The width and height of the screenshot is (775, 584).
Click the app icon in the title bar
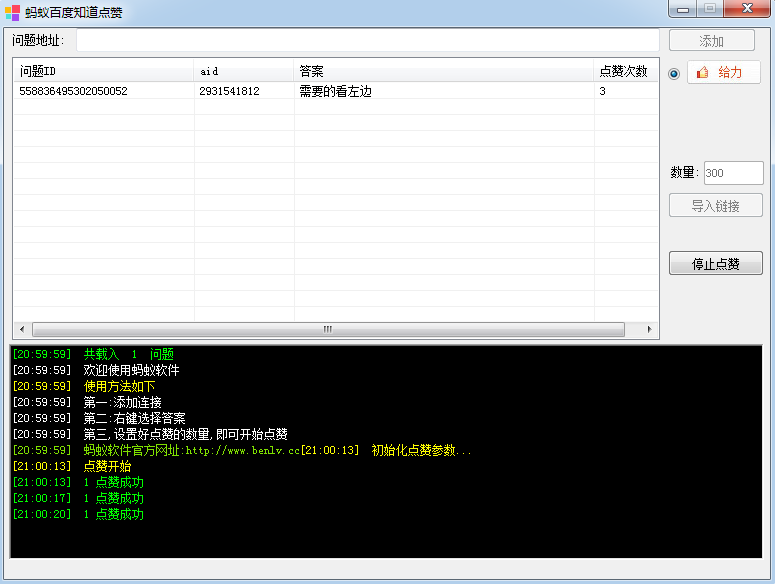[x=12, y=12]
